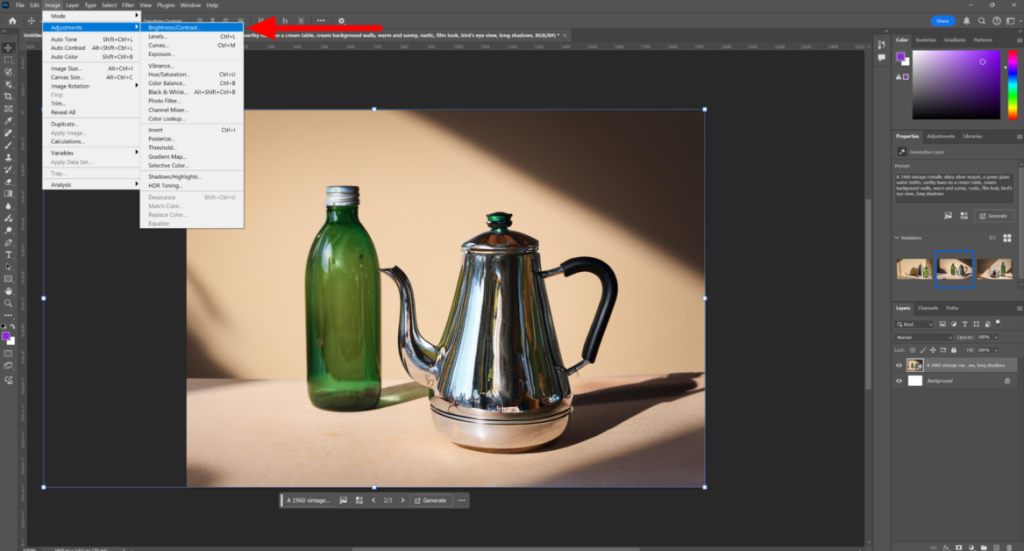This screenshot has width=1024, height=551.
Task: Select the Crop tool
Action: (x=8, y=97)
